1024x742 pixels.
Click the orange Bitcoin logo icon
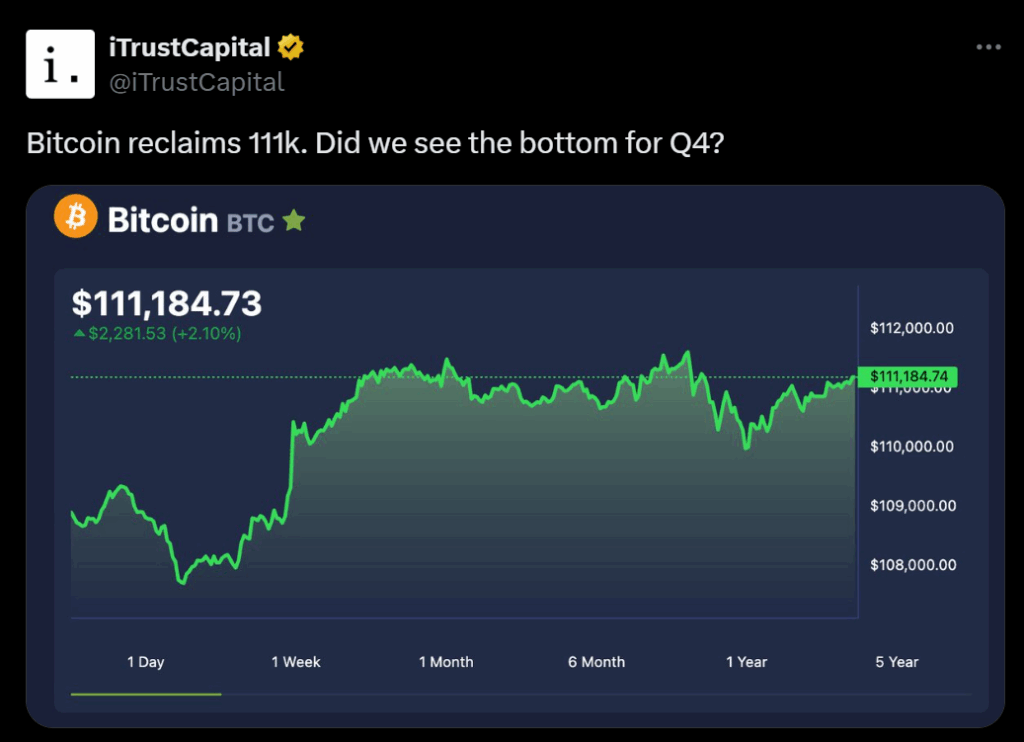[x=76, y=217]
